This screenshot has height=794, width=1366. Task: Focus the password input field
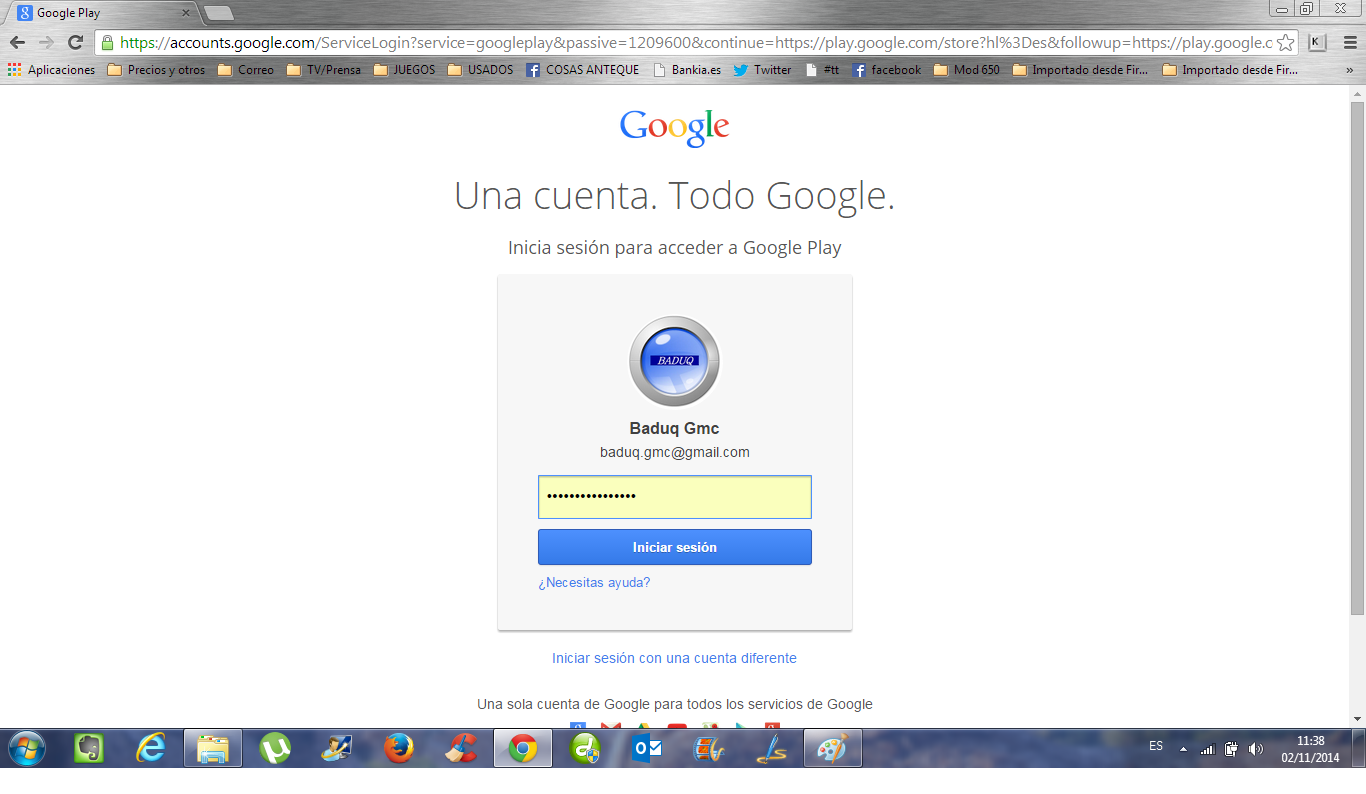pyautogui.click(x=674, y=497)
